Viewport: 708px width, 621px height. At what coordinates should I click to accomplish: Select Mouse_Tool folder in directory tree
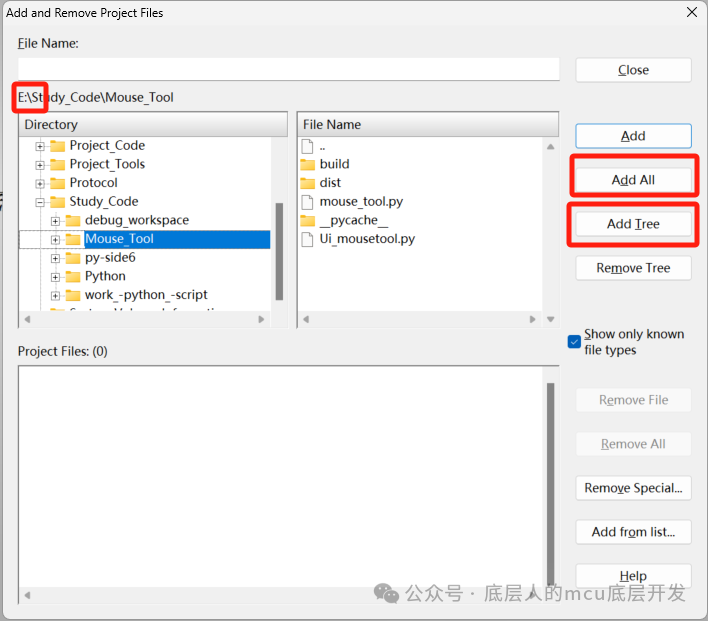118,239
